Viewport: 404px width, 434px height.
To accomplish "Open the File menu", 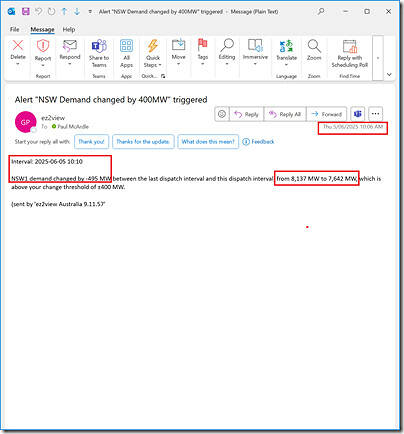I will (x=14, y=29).
